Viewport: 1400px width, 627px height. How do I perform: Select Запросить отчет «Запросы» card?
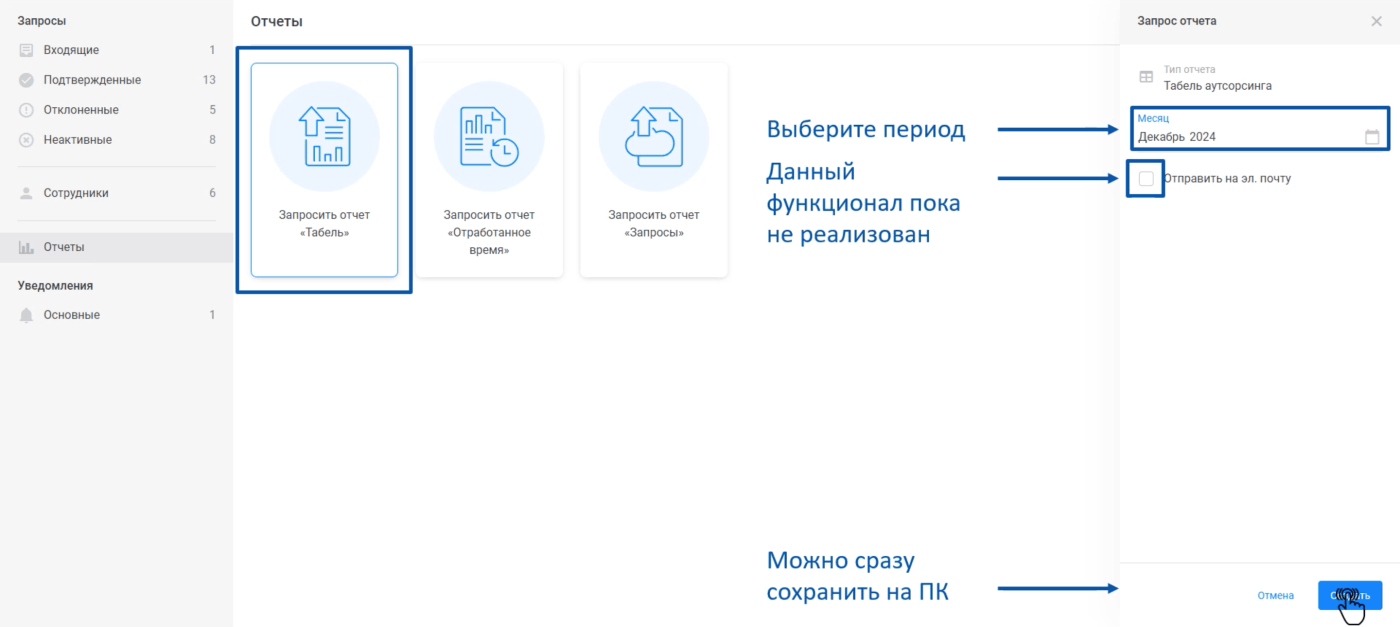[x=654, y=170]
